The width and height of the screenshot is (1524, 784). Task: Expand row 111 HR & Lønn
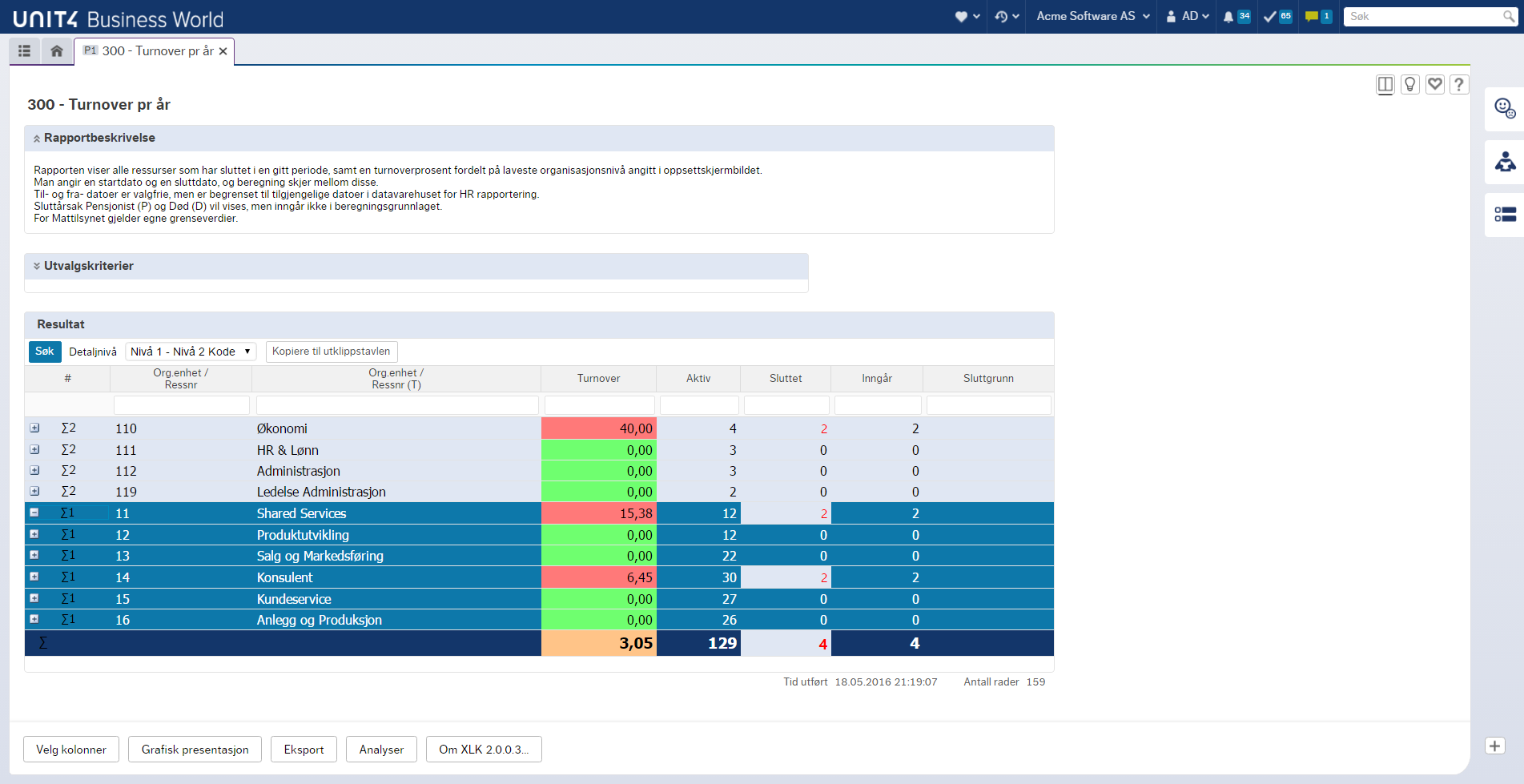[34, 449]
